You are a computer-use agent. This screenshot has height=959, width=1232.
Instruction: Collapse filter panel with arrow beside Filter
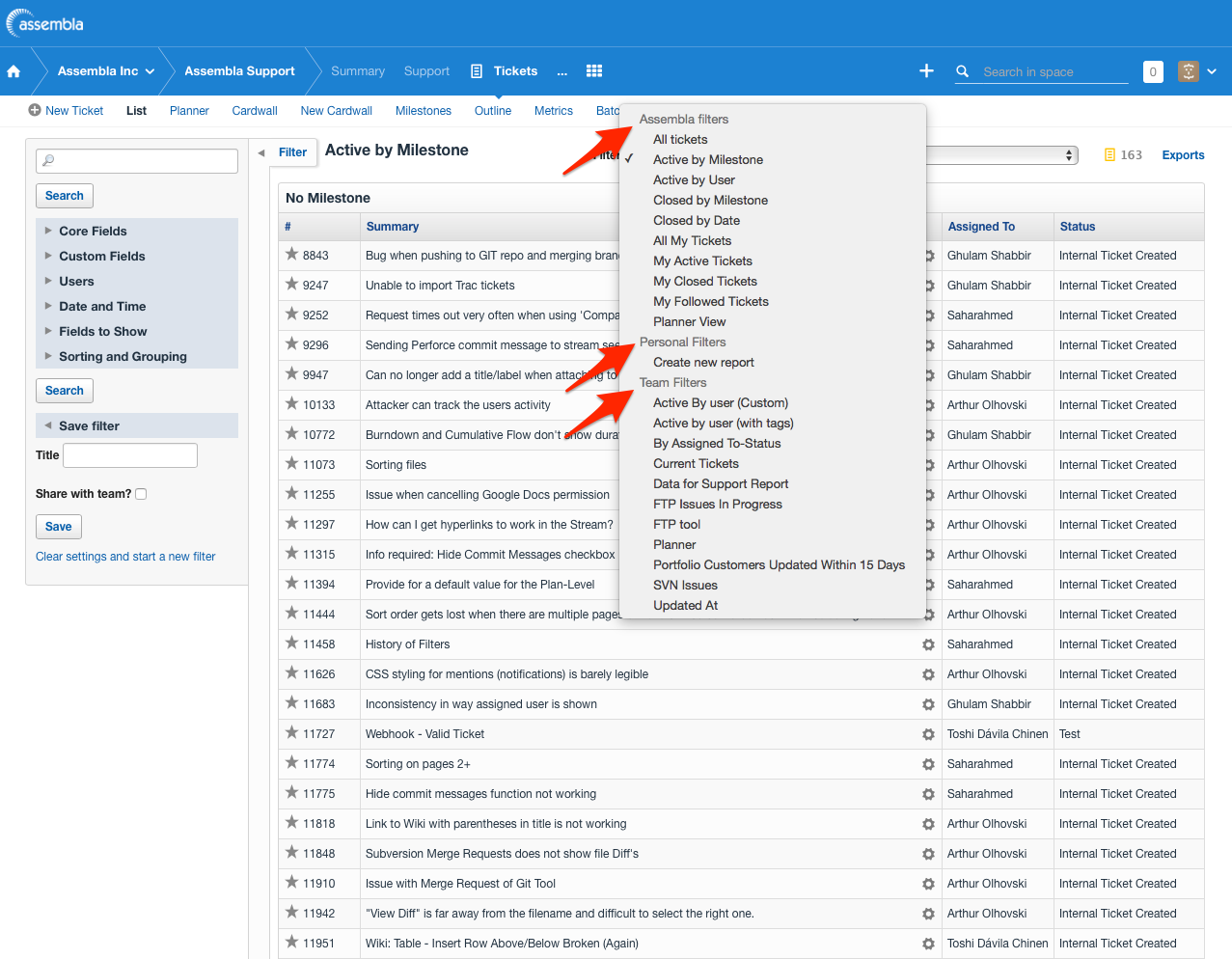click(x=260, y=152)
